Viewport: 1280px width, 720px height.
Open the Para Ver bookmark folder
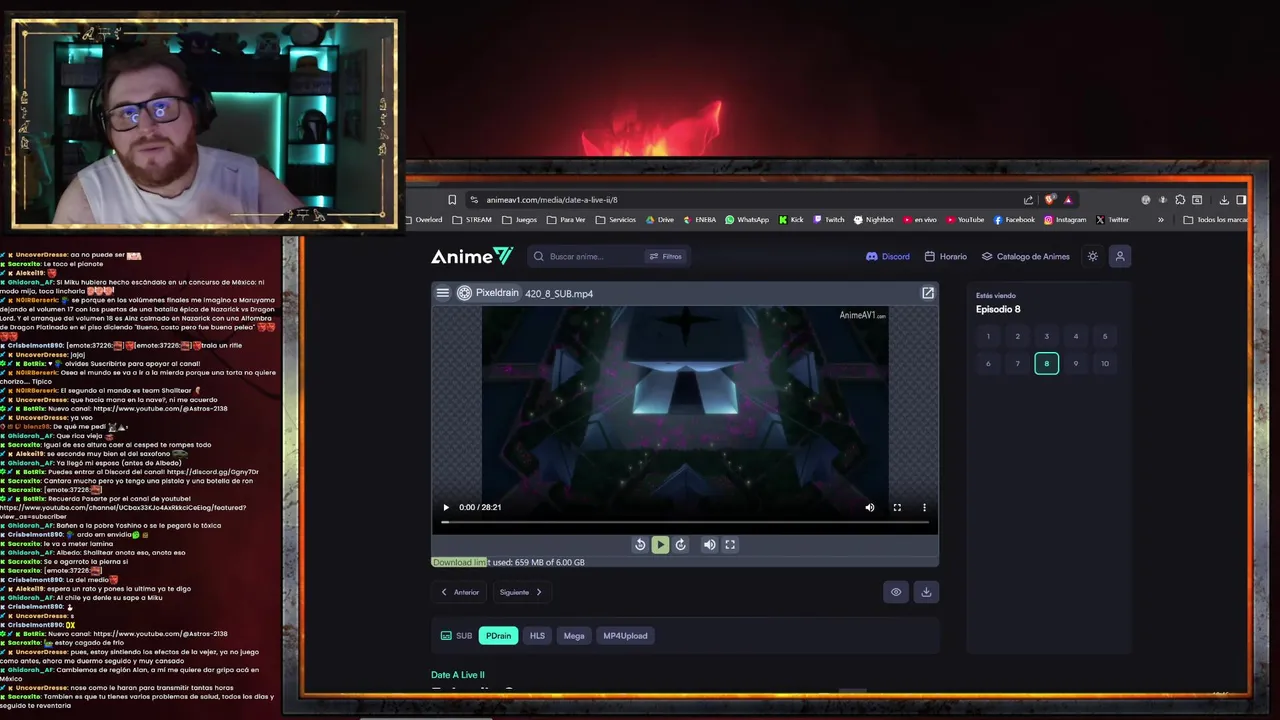pos(566,220)
